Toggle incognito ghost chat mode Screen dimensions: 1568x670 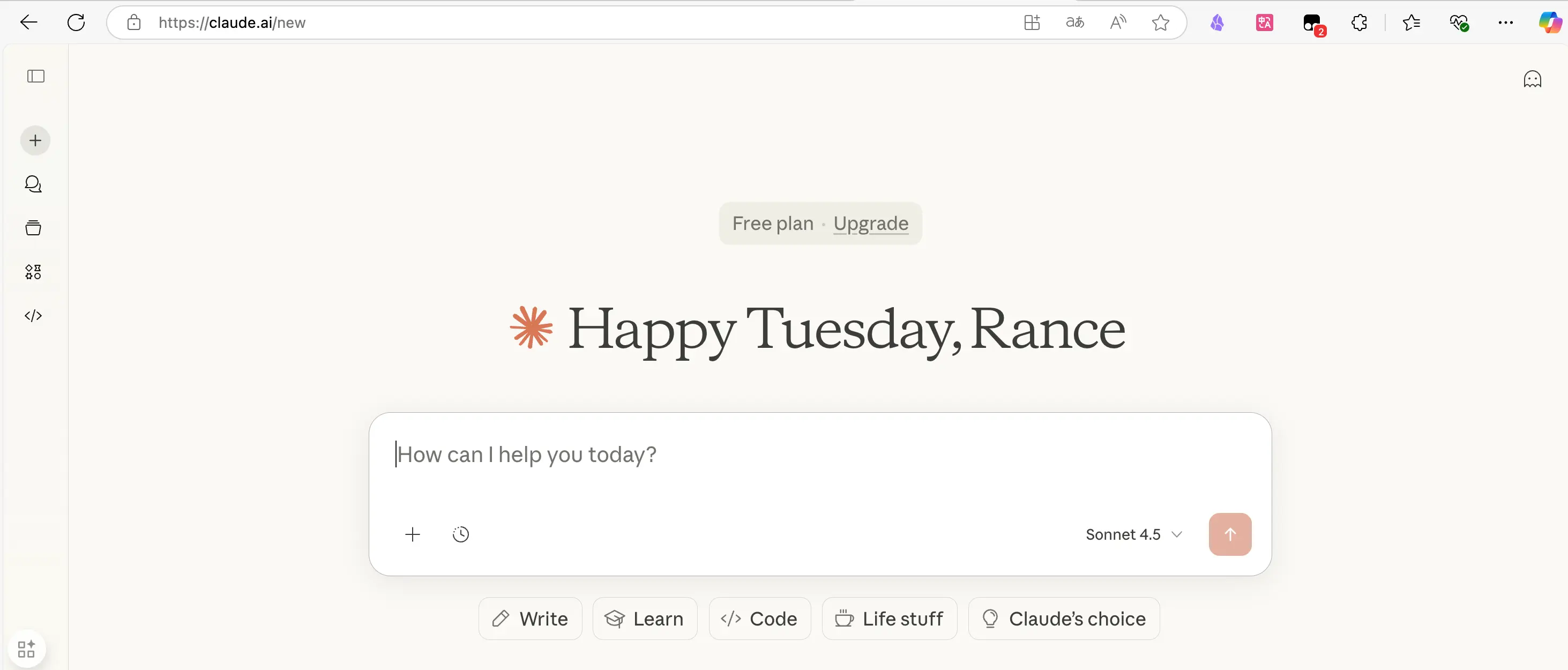click(1532, 79)
